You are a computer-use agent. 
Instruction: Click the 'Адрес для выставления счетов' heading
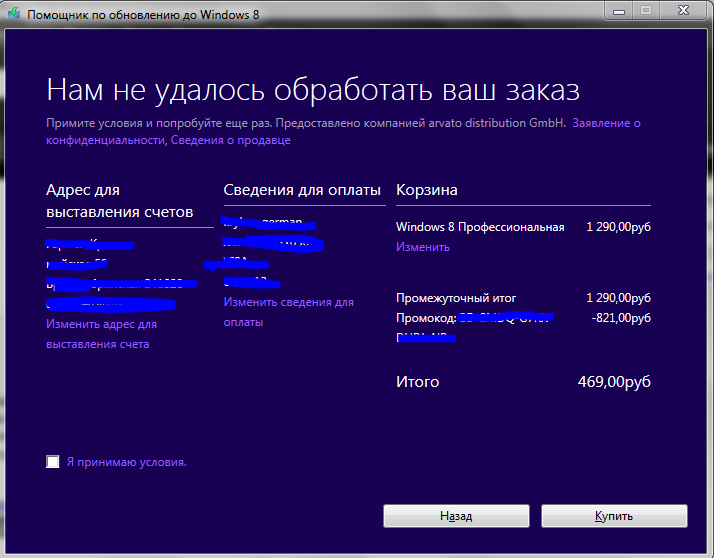coord(119,201)
